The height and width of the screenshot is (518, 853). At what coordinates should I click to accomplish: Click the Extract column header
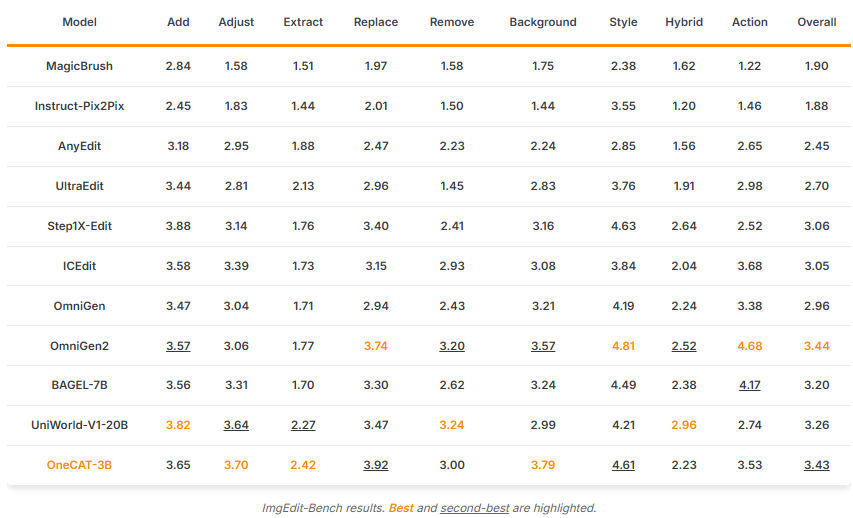point(303,22)
